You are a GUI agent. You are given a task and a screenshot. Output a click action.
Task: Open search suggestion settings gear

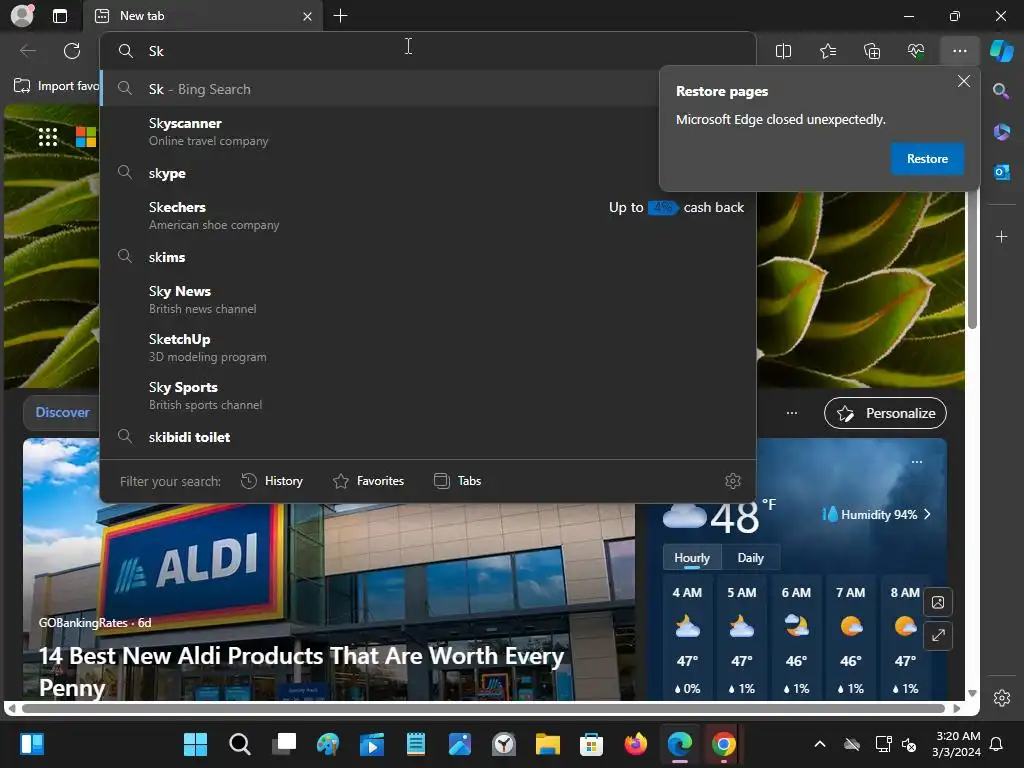(x=733, y=481)
